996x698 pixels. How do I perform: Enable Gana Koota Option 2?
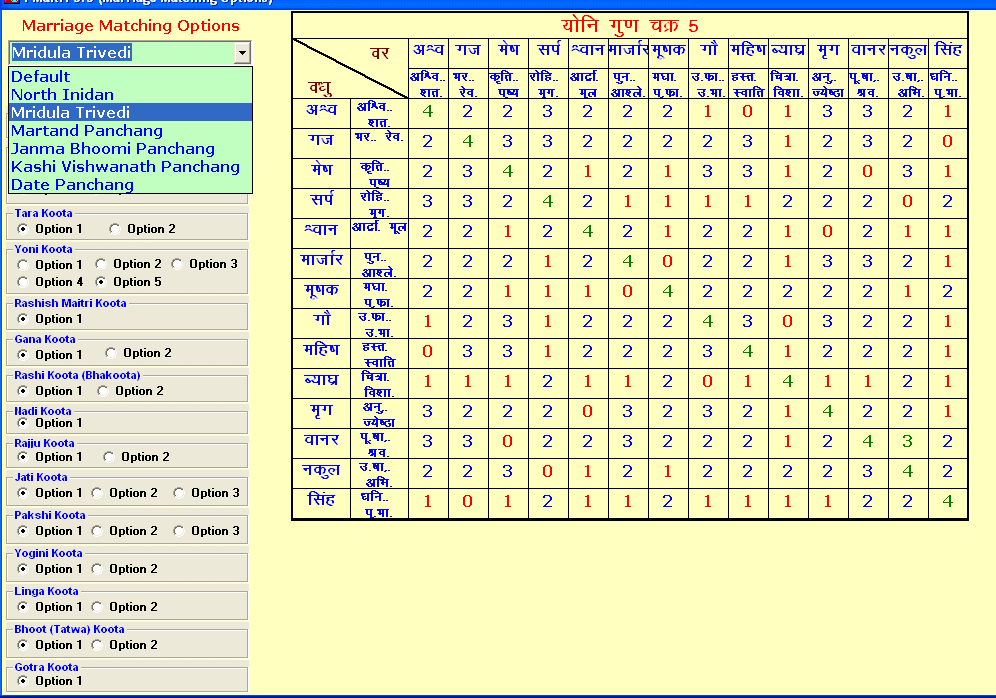(112, 353)
